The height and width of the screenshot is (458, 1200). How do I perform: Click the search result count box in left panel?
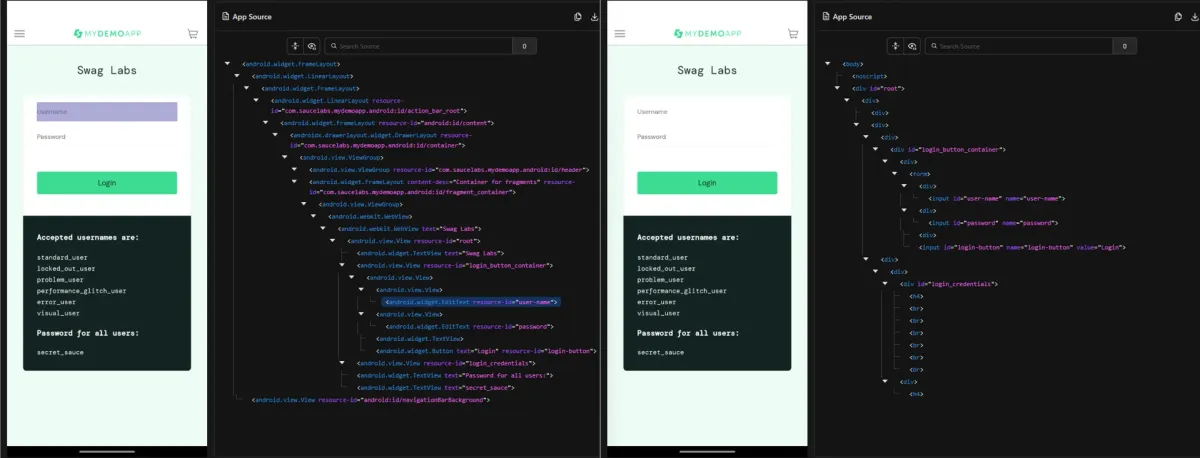[x=524, y=46]
